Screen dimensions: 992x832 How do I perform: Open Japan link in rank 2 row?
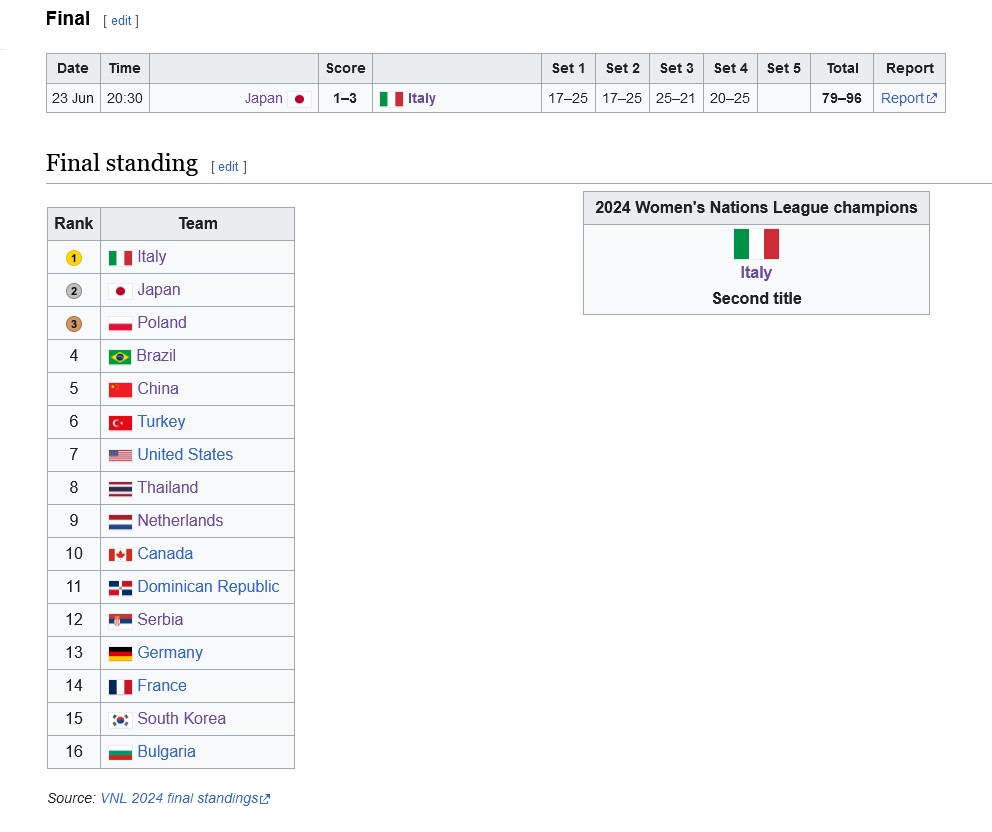(x=159, y=289)
